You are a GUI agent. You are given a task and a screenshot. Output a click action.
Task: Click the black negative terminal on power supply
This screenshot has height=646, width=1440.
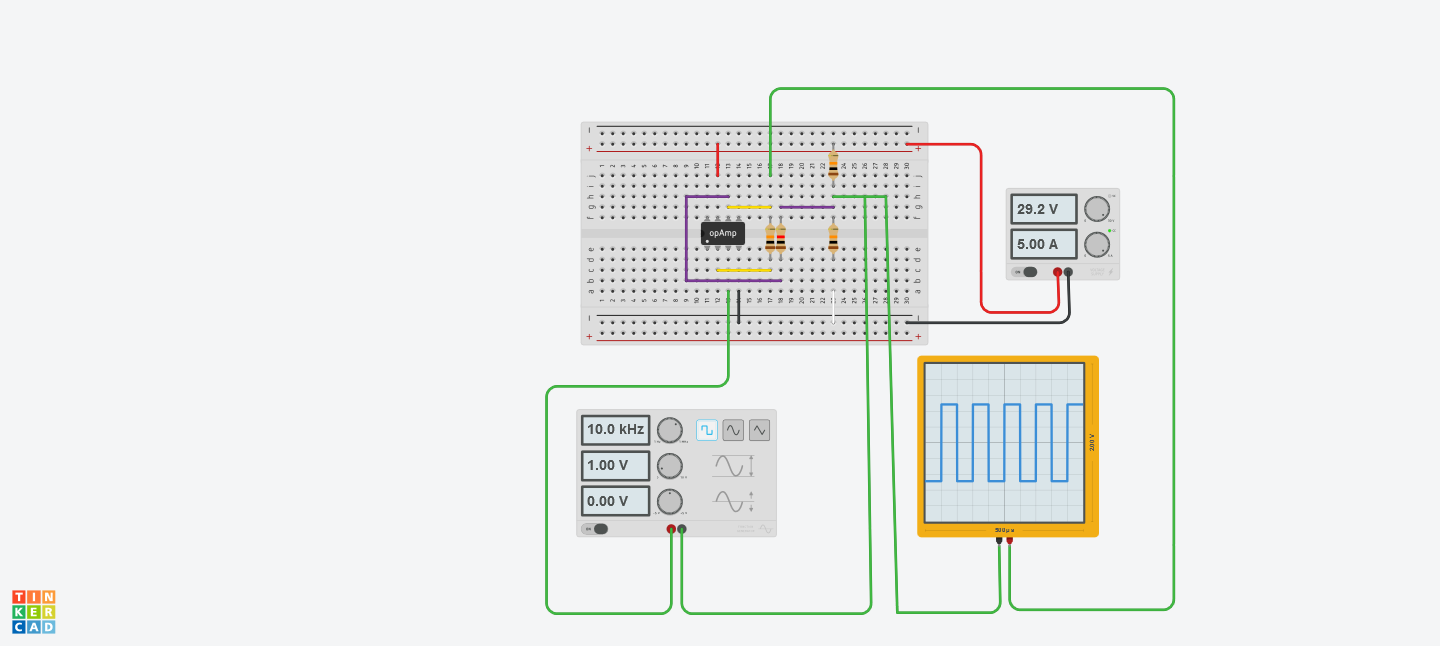1068,272
